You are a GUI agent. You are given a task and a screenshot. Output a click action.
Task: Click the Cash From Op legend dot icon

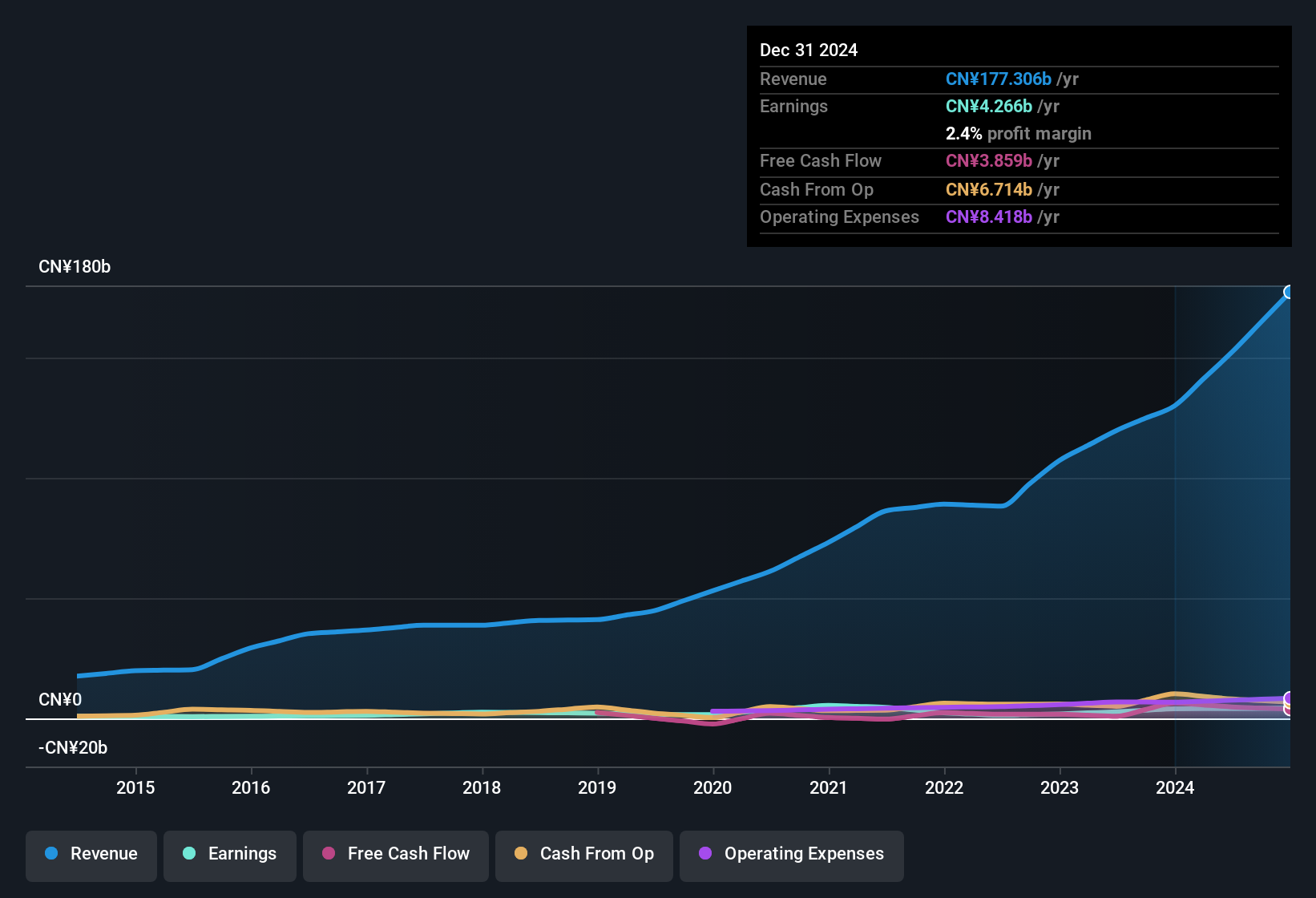[x=520, y=854]
